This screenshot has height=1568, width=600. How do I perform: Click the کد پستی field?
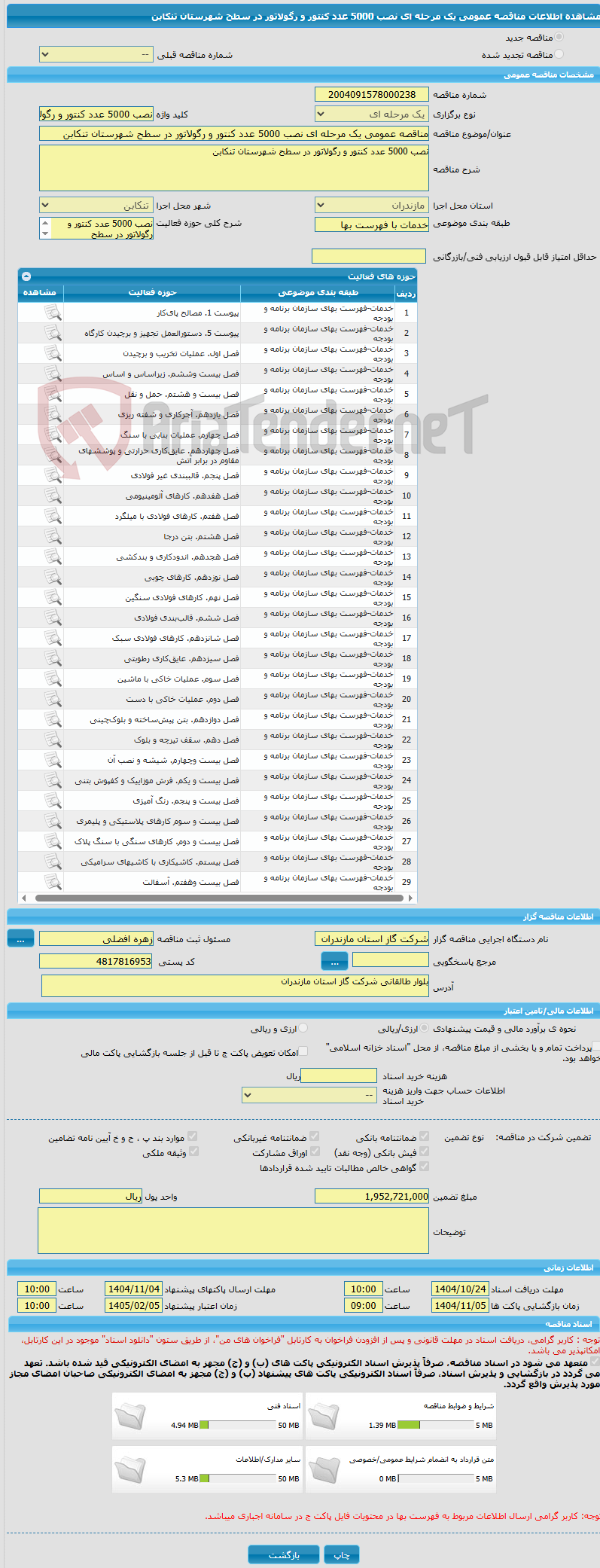click(x=96, y=961)
